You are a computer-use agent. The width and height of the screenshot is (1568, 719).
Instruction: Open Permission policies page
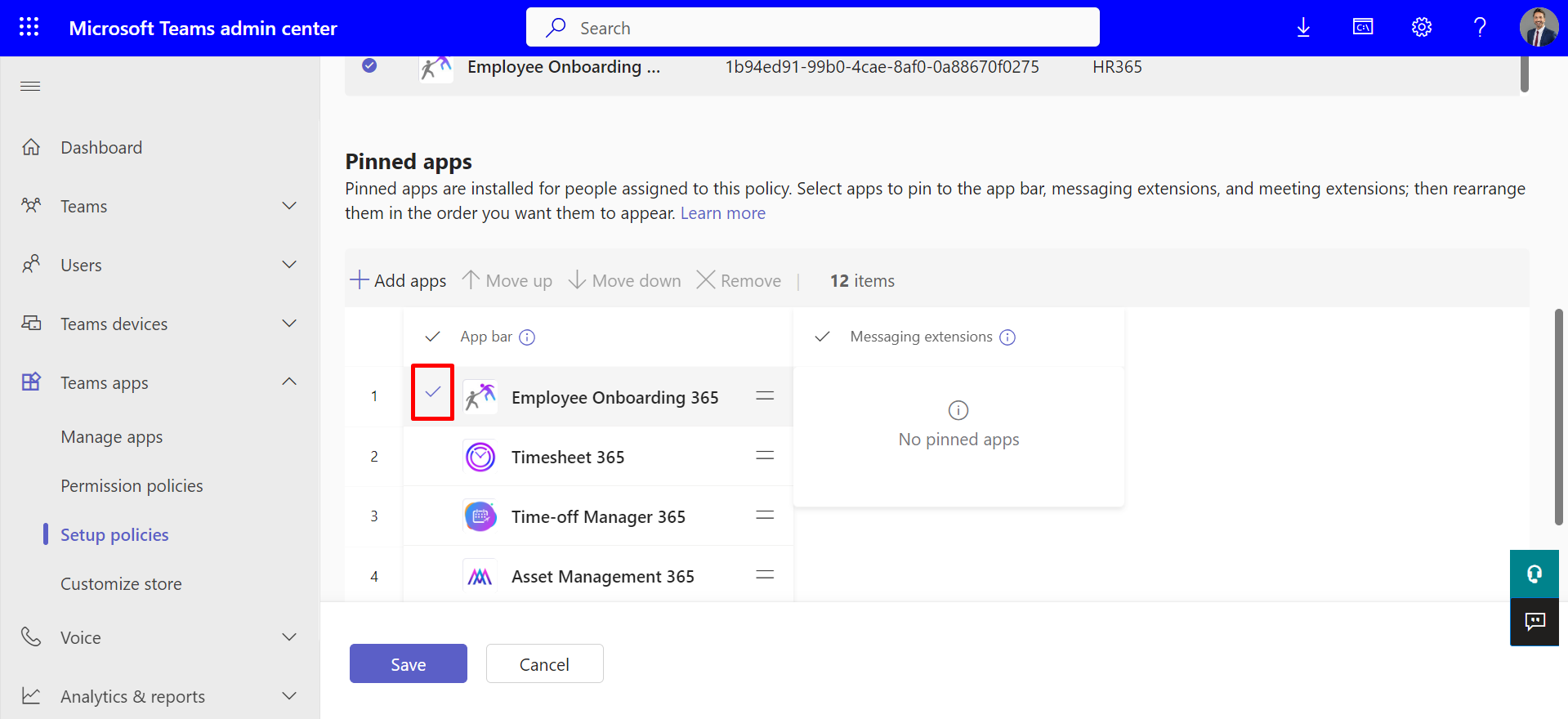(132, 486)
